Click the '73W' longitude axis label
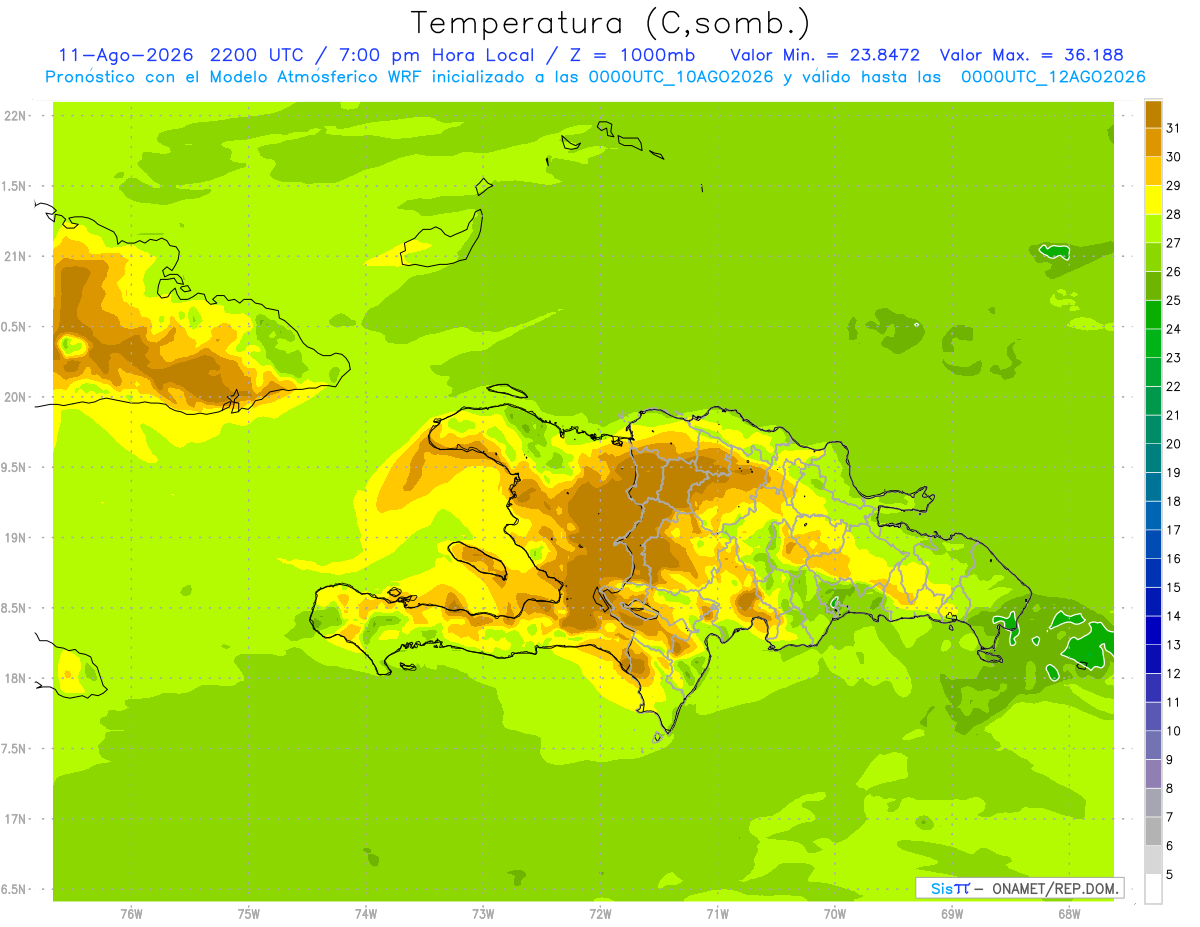The image size is (1200, 927). 483,913
